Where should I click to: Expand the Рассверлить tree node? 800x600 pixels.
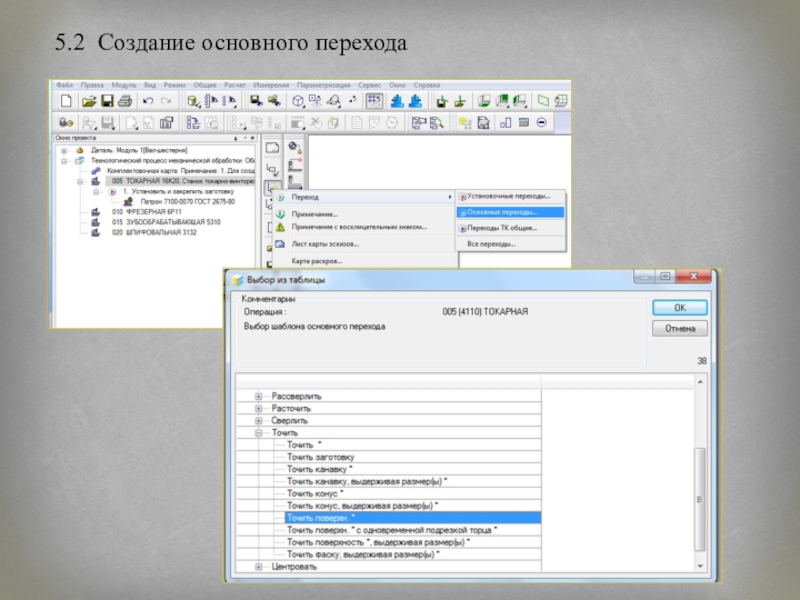click(258, 396)
